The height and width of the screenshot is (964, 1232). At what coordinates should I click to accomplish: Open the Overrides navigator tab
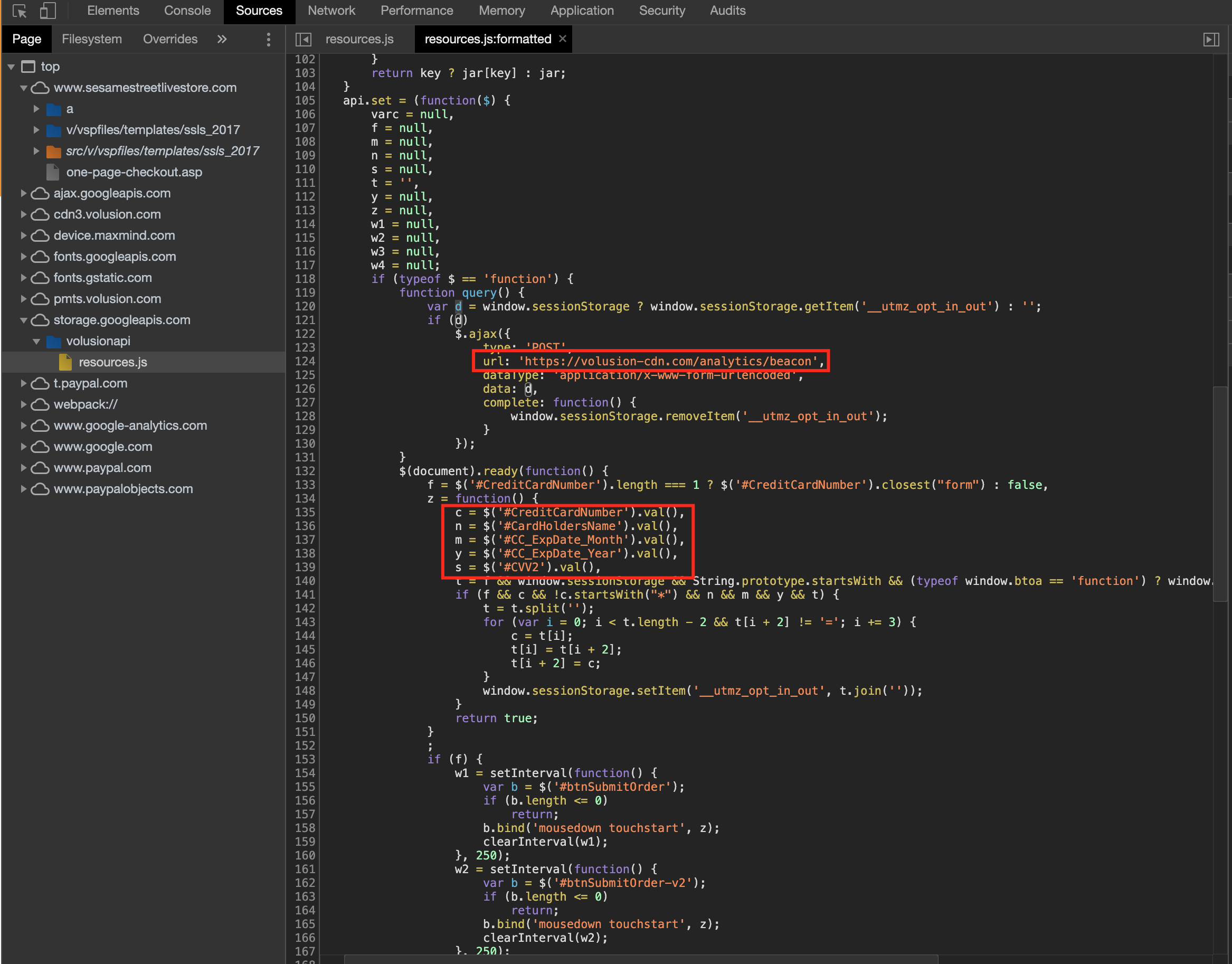(x=170, y=39)
